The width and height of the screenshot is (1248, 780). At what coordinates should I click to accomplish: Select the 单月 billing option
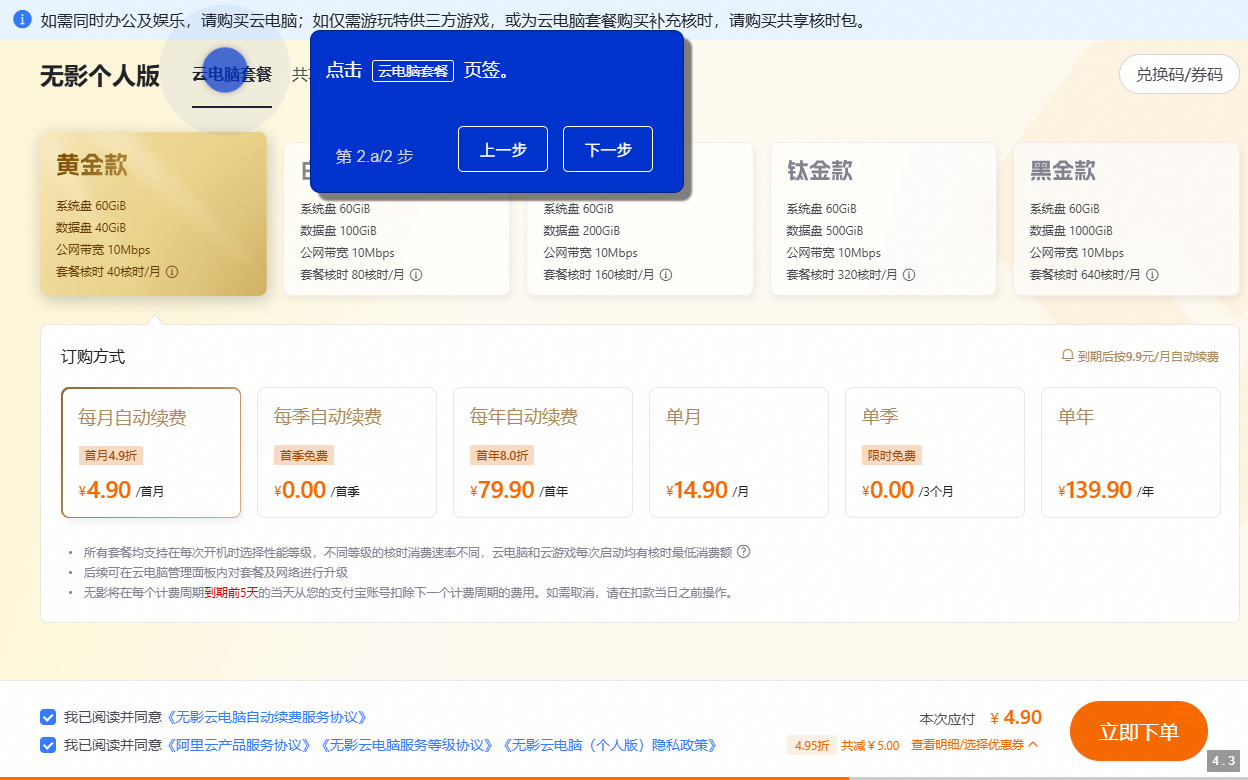point(739,452)
